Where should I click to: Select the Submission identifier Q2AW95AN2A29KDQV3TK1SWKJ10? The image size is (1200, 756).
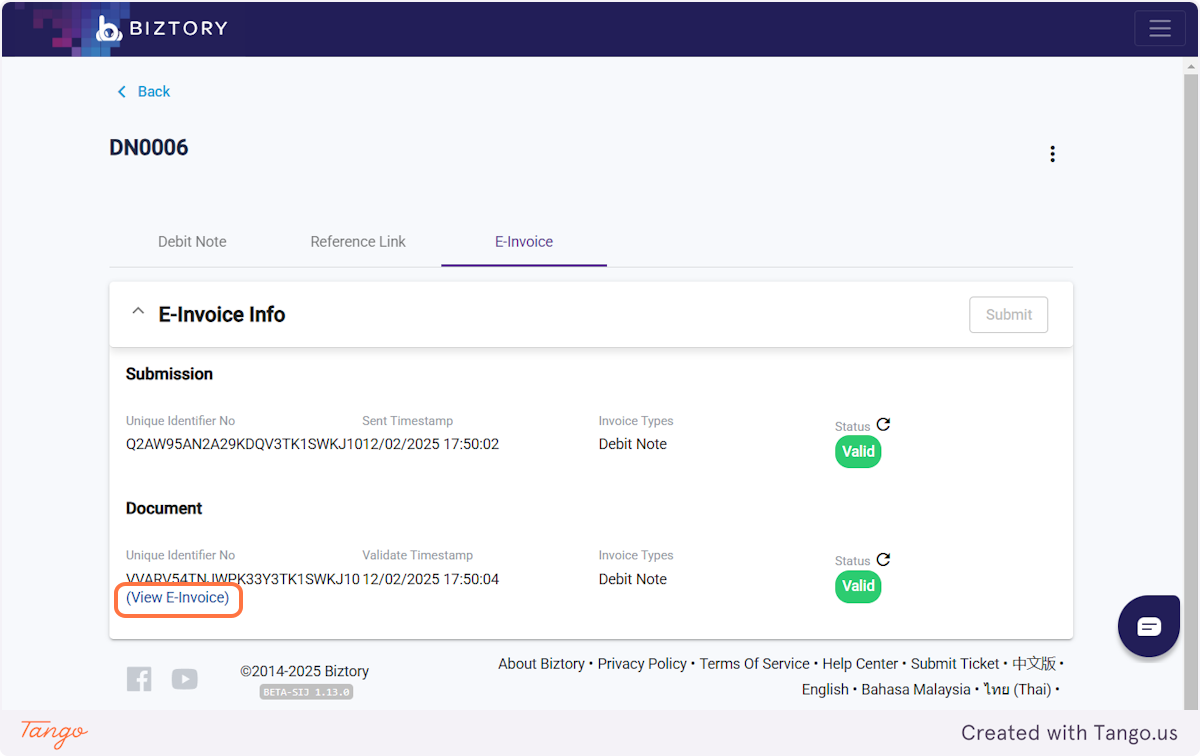[x=243, y=444]
